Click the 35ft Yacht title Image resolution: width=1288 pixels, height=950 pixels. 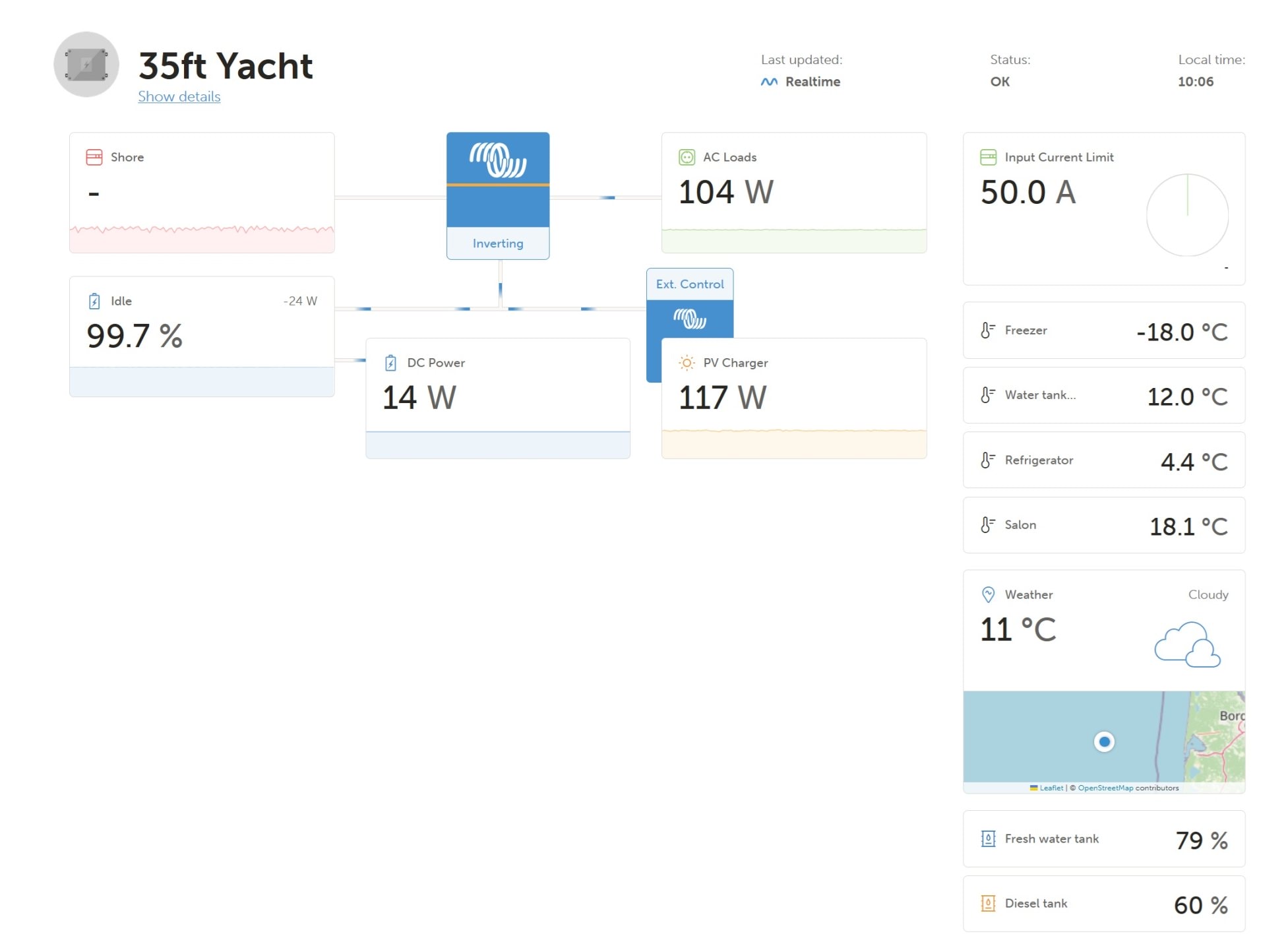click(x=226, y=65)
